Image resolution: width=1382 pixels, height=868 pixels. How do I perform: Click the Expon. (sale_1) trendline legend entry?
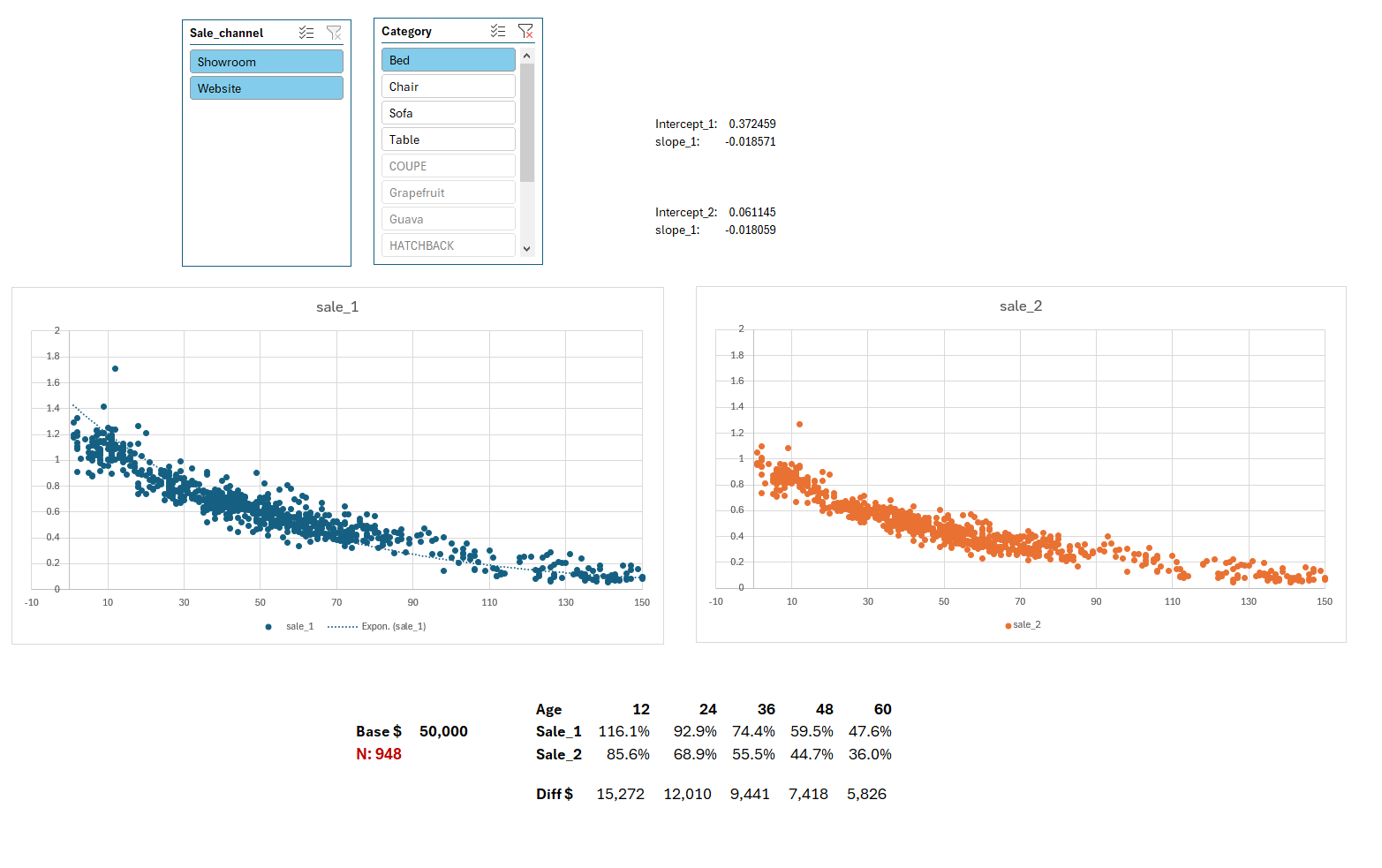378,626
